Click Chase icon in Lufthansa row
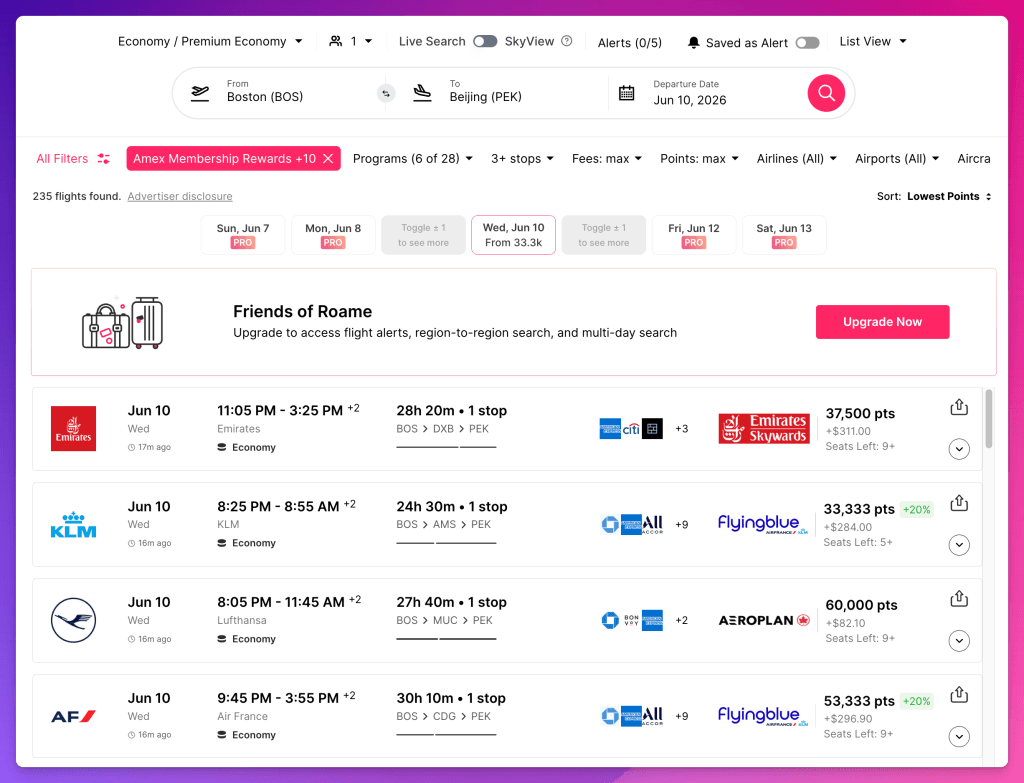The image size is (1024, 783). tap(610, 620)
